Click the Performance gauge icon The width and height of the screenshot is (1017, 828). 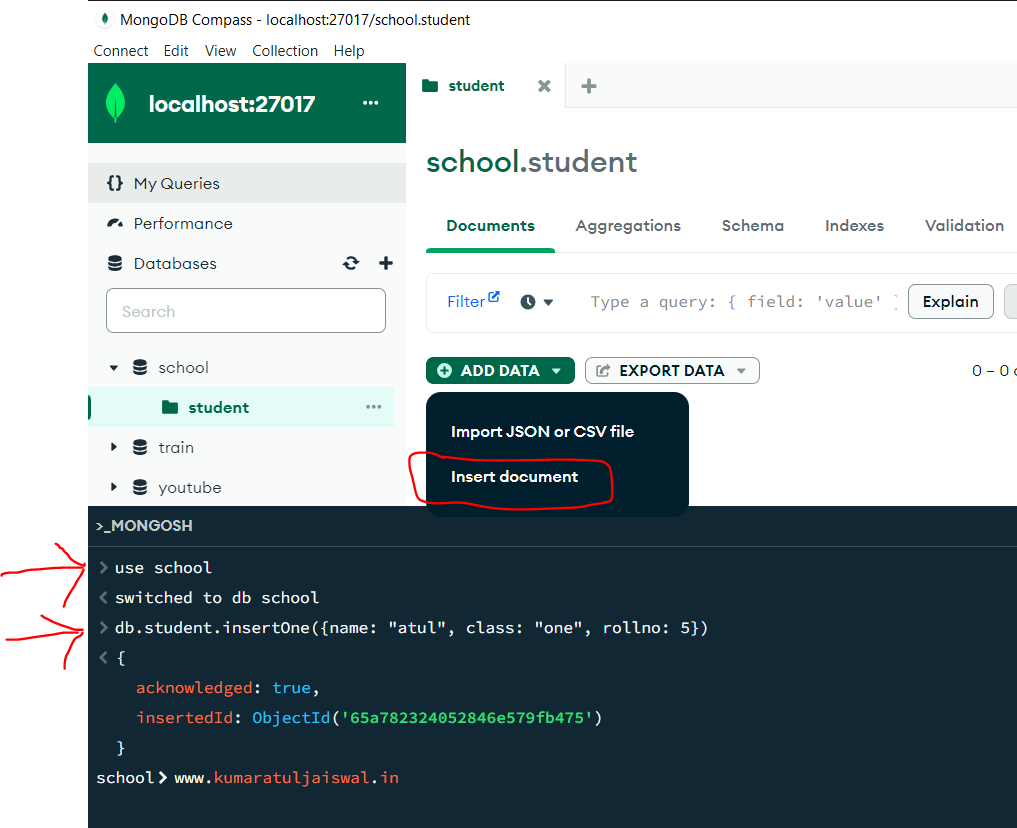[115, 224]
